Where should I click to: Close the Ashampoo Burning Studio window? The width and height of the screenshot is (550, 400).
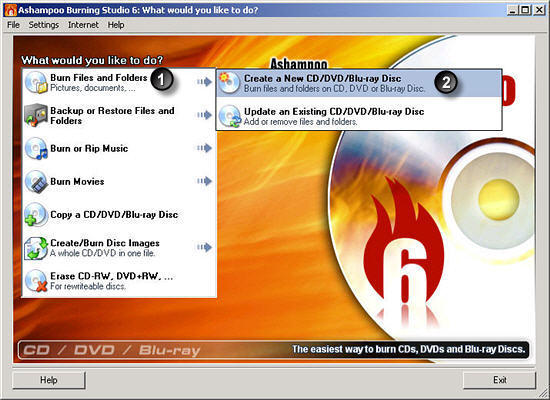tap(539, 10)
